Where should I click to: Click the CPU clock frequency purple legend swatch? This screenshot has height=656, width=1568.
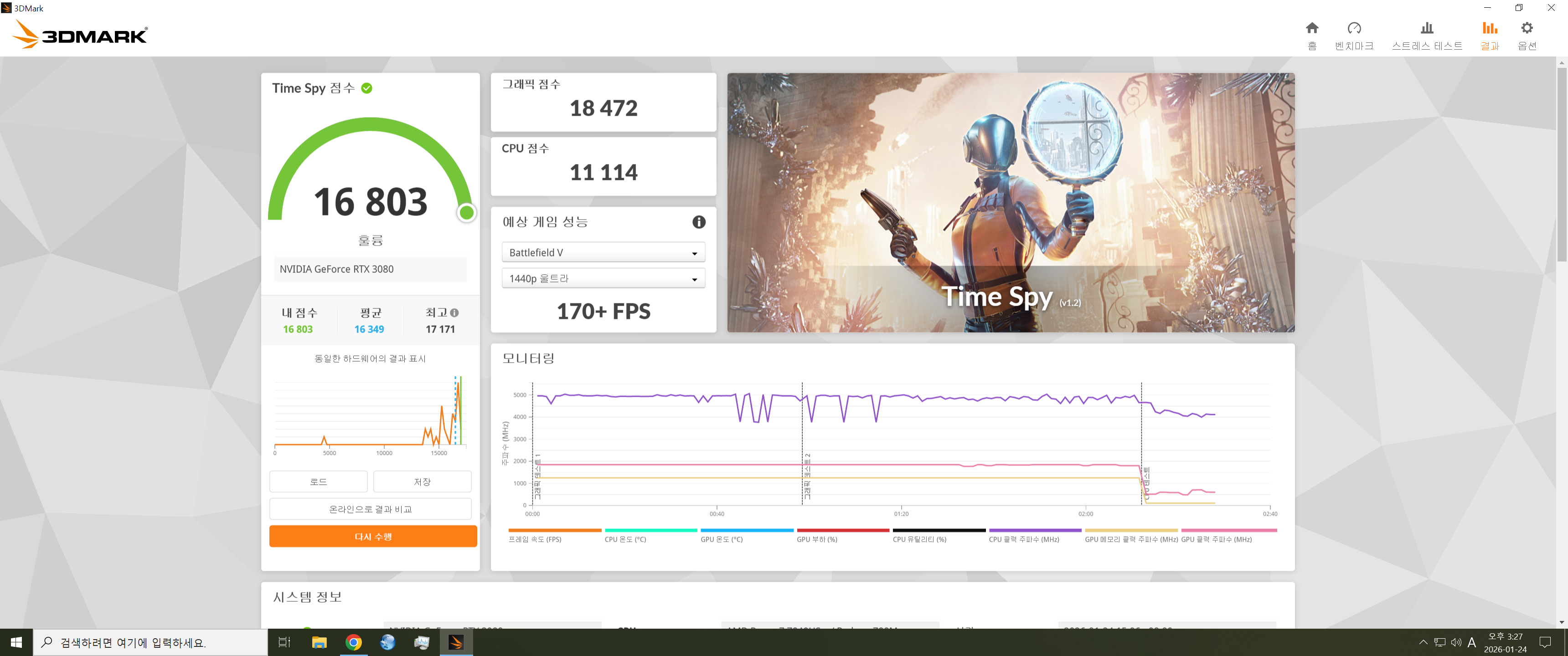coord(1035,531)
